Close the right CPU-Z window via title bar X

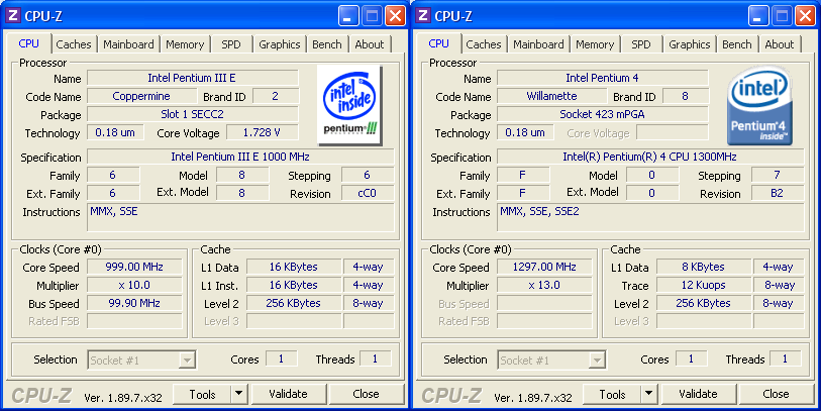(805, 16)
